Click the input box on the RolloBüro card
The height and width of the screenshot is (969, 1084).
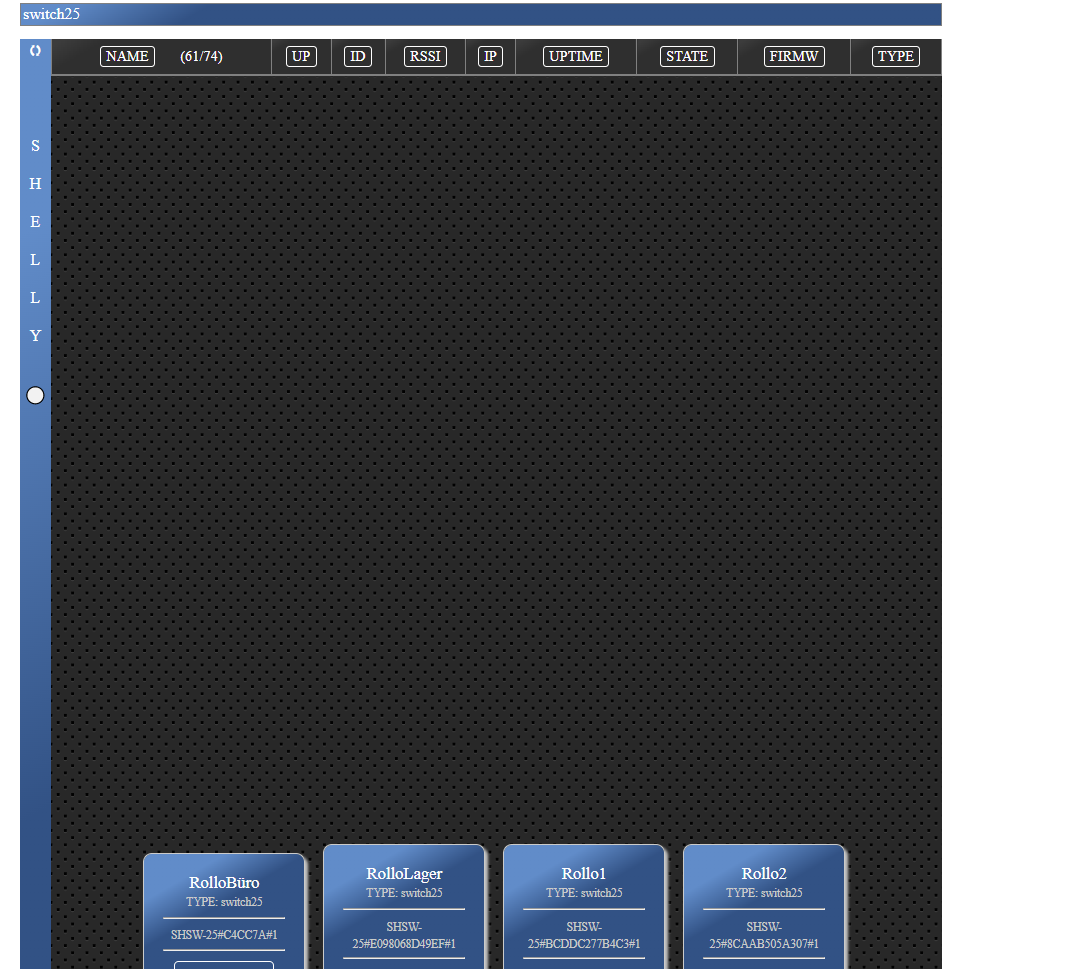click(x=224, y=964)
